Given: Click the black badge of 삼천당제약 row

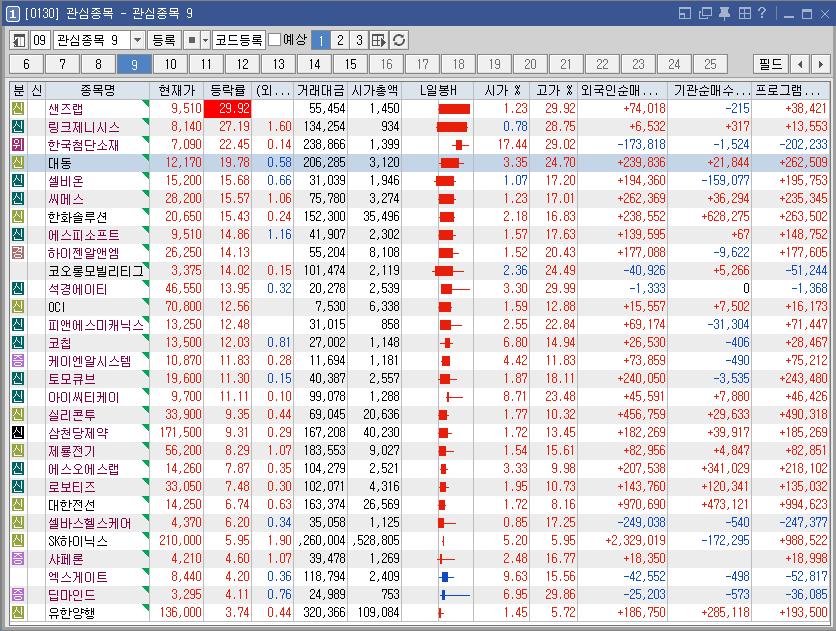Looking at the screenshot, I should click(x=18, y=432).
